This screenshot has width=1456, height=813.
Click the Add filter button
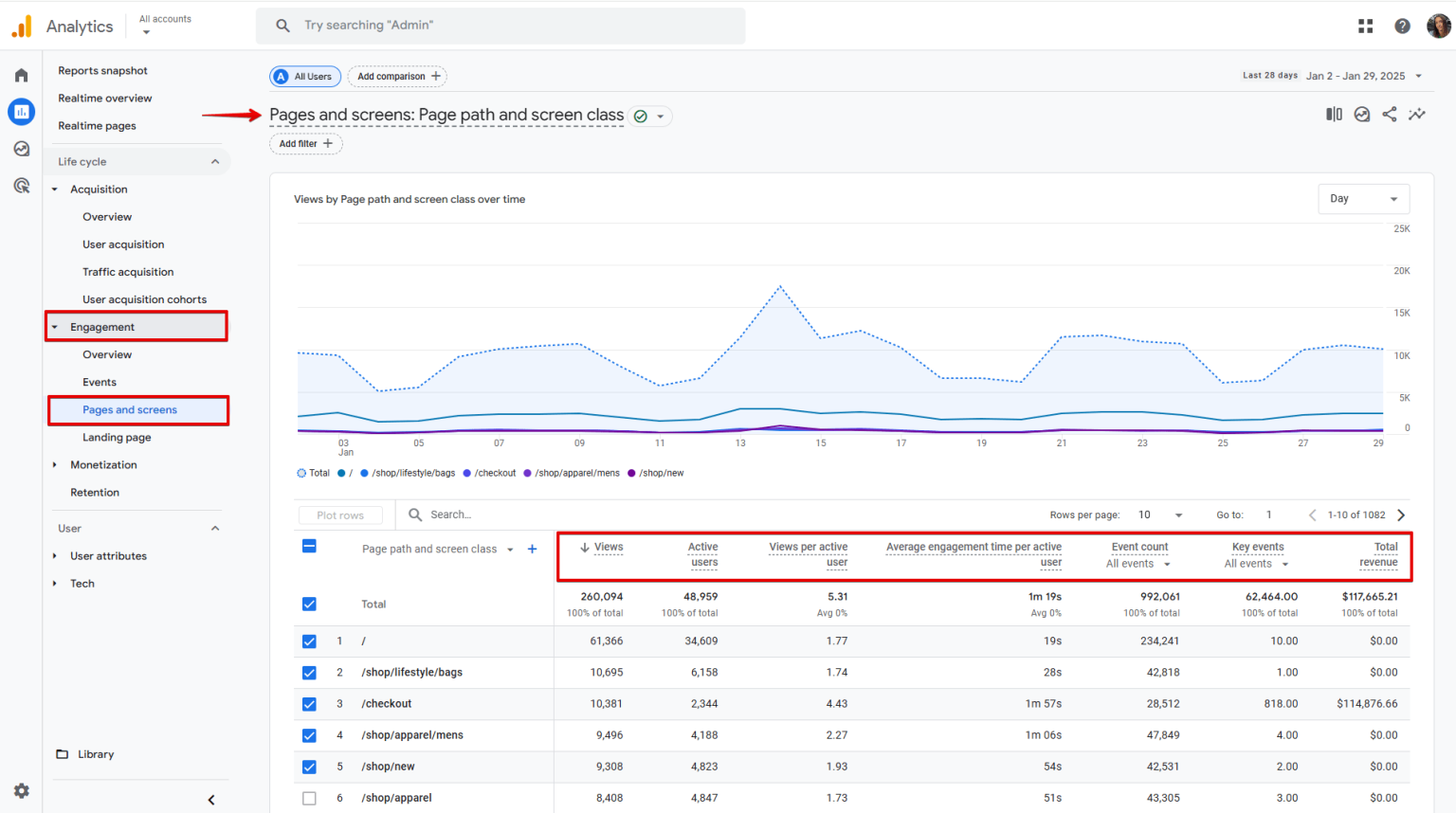point(305,143)
